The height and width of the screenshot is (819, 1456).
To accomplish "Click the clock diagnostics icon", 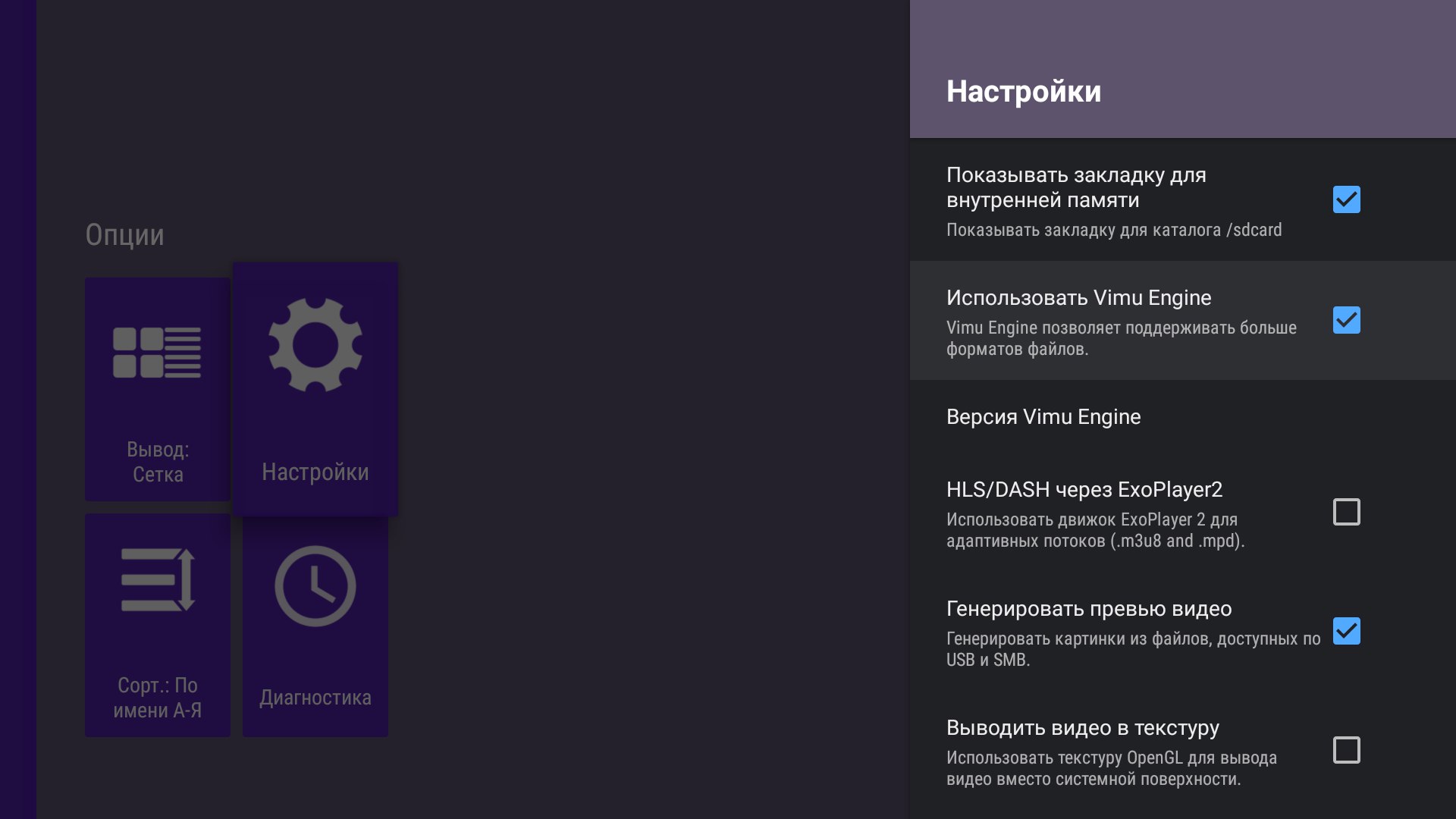I will [315, 585].
